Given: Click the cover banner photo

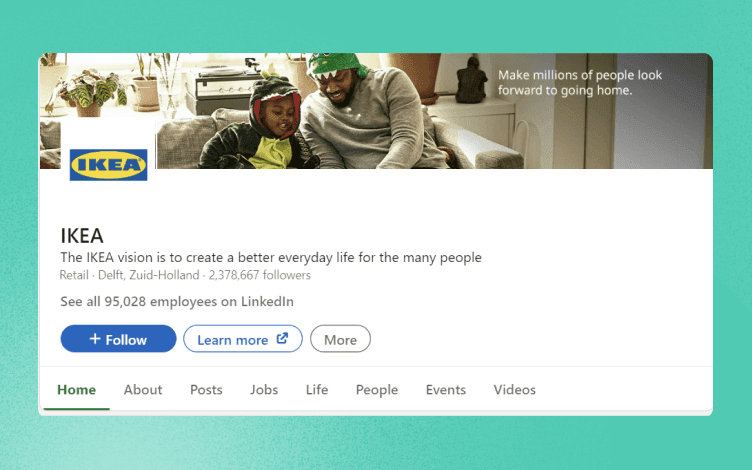Looking at the screenshot, I should (376, 111).
